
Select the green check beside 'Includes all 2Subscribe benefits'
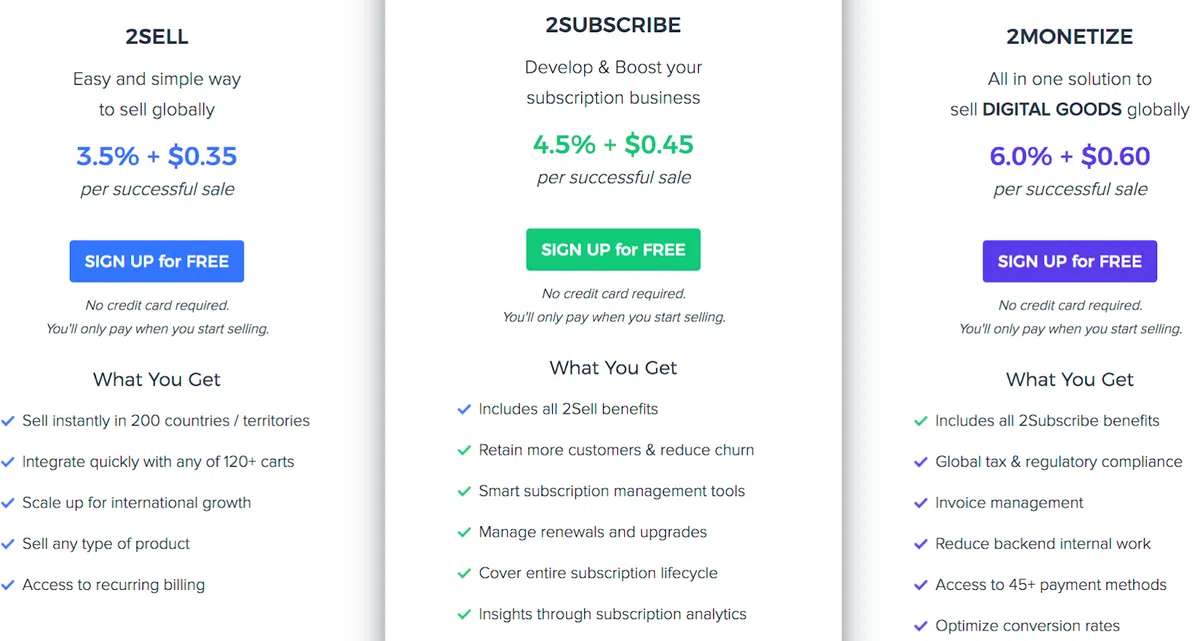pyautogui.click(x=921, y=420)
